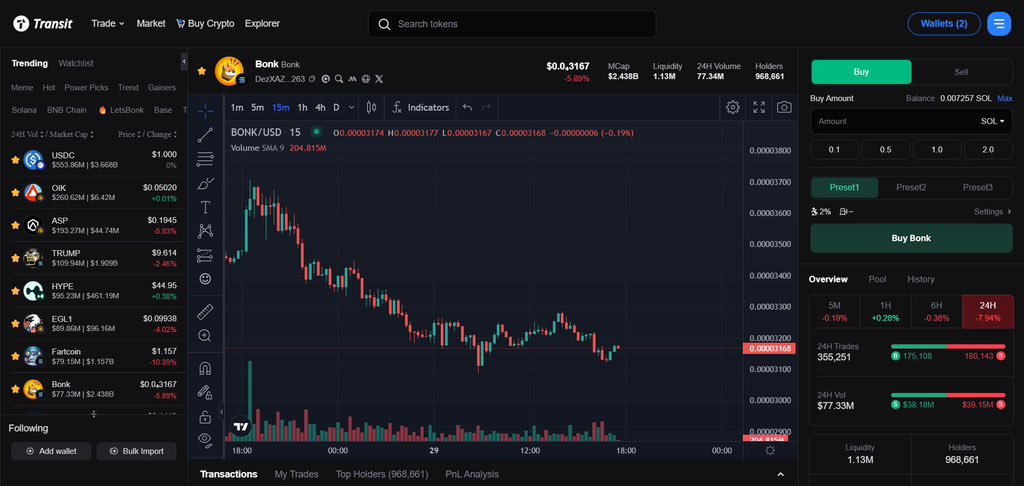Toggle stay in drawing mode

pyautogui.click(x=205, y=393)
